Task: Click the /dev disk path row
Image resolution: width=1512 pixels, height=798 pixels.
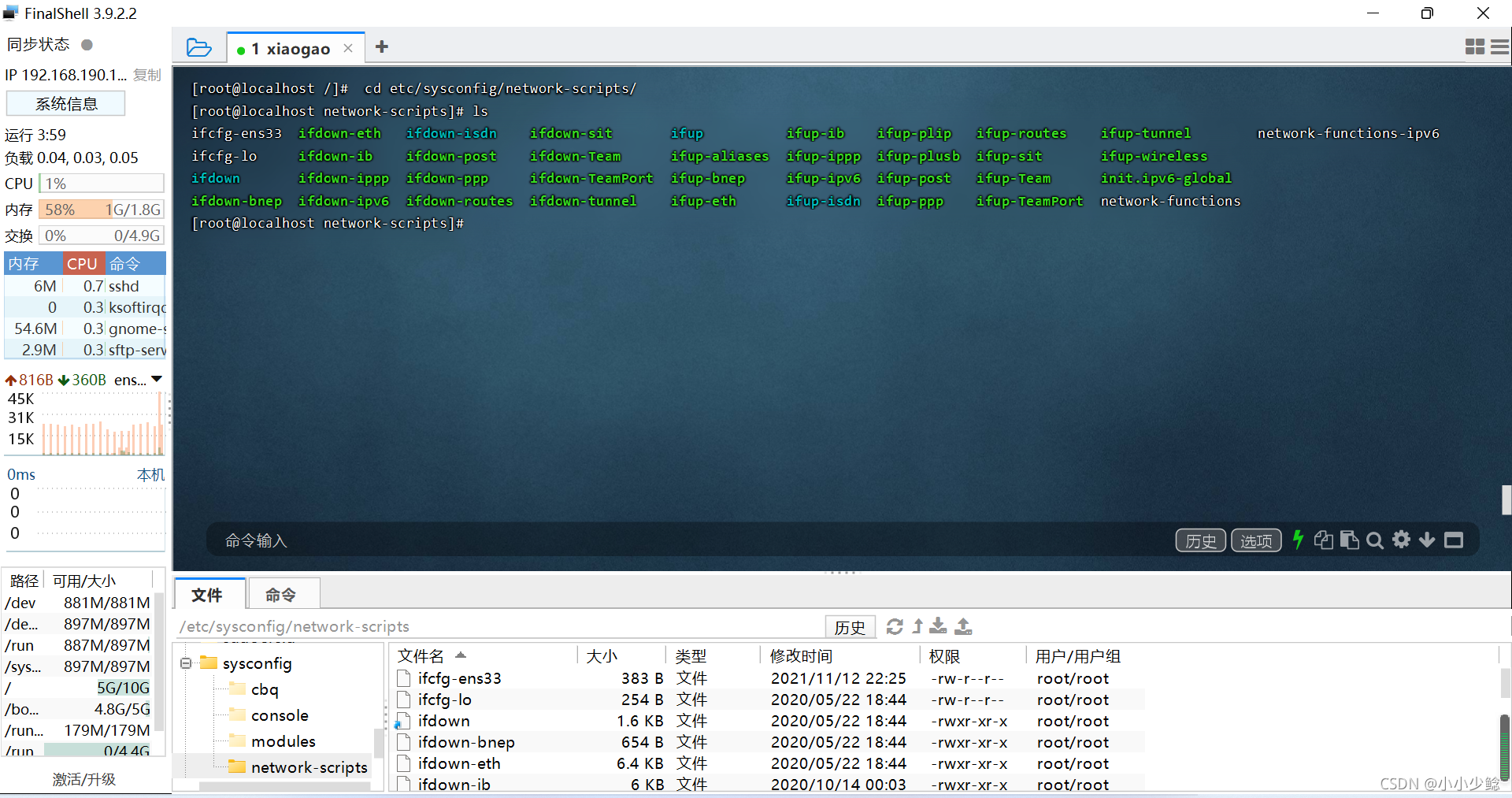Action: tap(78, 603)
